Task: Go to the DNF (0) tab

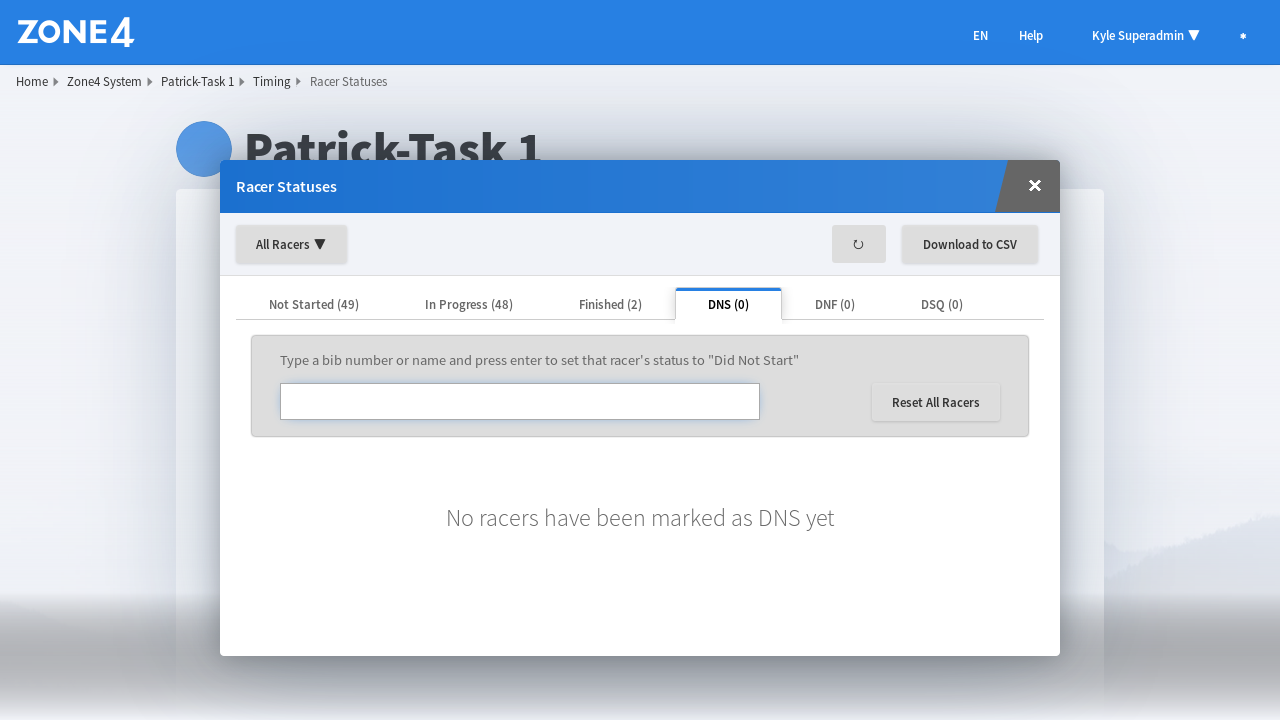Action: click(834, 305)
